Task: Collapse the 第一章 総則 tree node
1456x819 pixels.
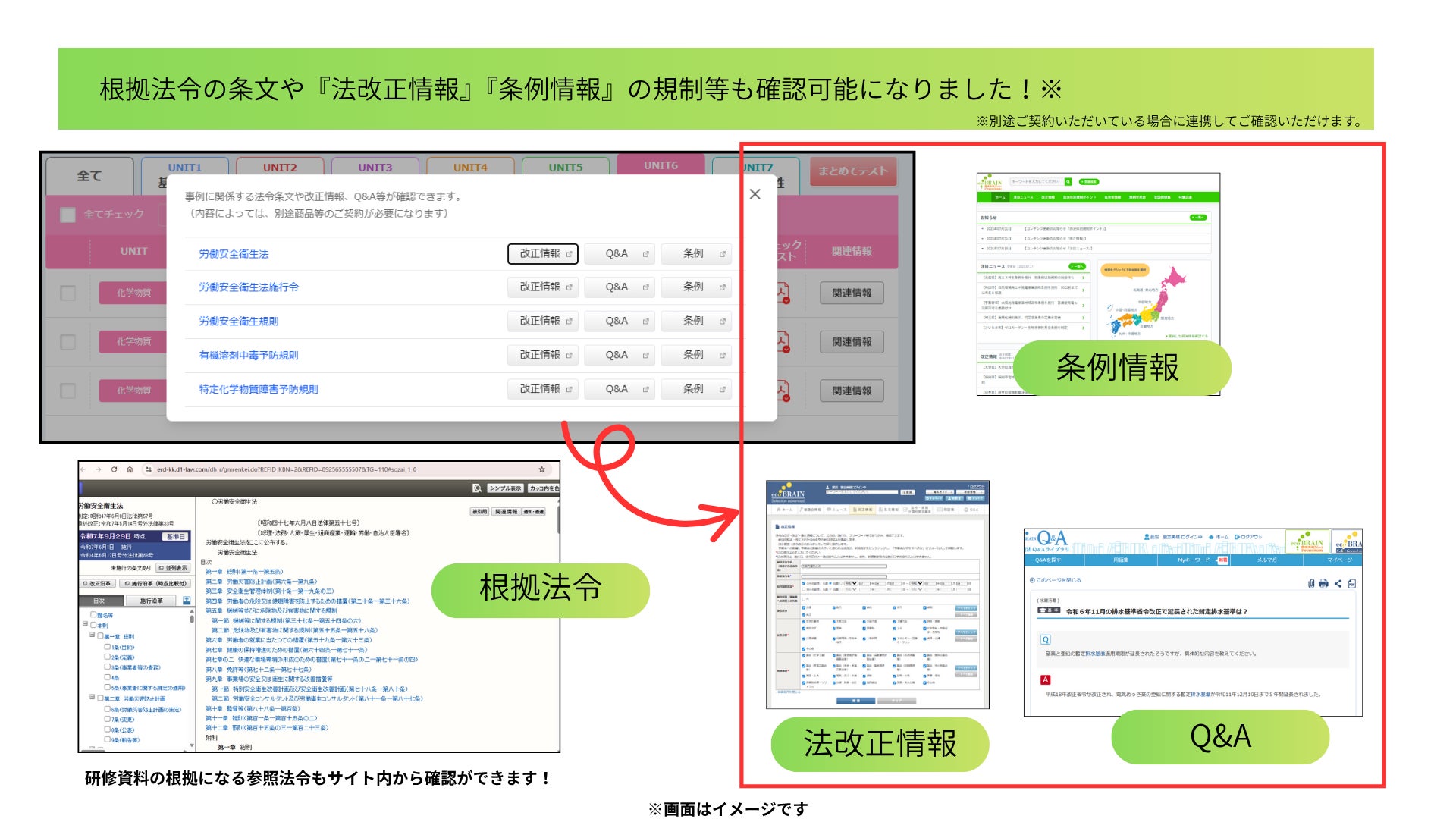Action: tap(92, 636)
